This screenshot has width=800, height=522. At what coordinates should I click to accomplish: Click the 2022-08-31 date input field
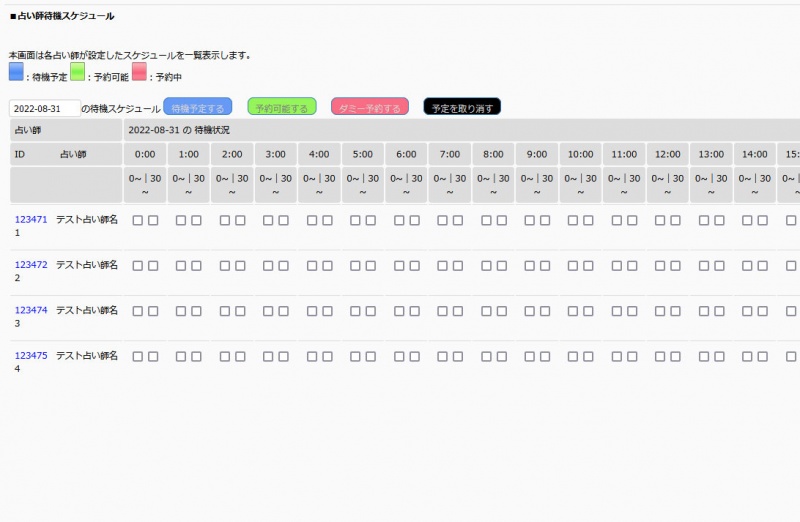(44, 108)
